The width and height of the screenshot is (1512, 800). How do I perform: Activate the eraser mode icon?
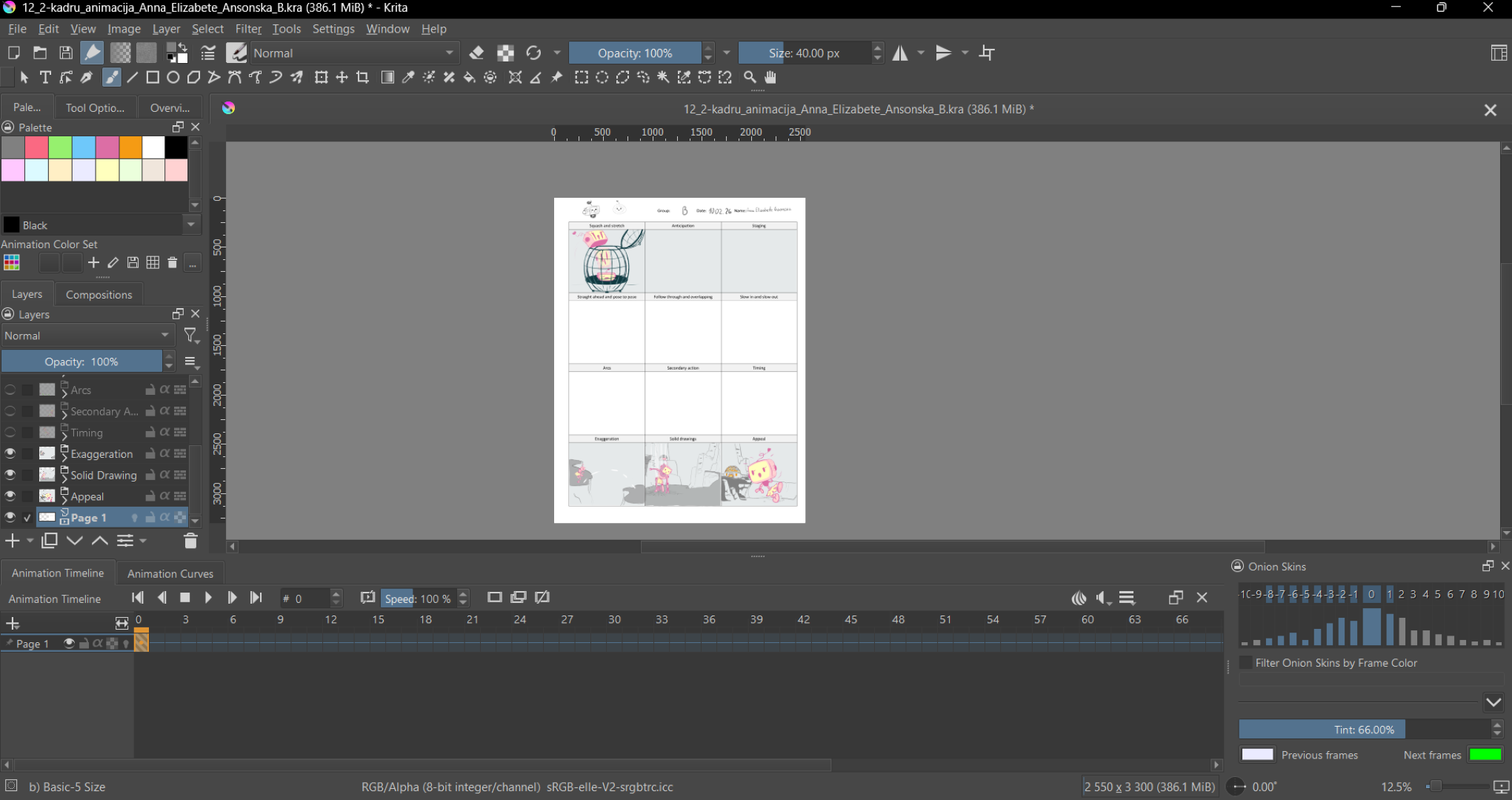[476, 53]
